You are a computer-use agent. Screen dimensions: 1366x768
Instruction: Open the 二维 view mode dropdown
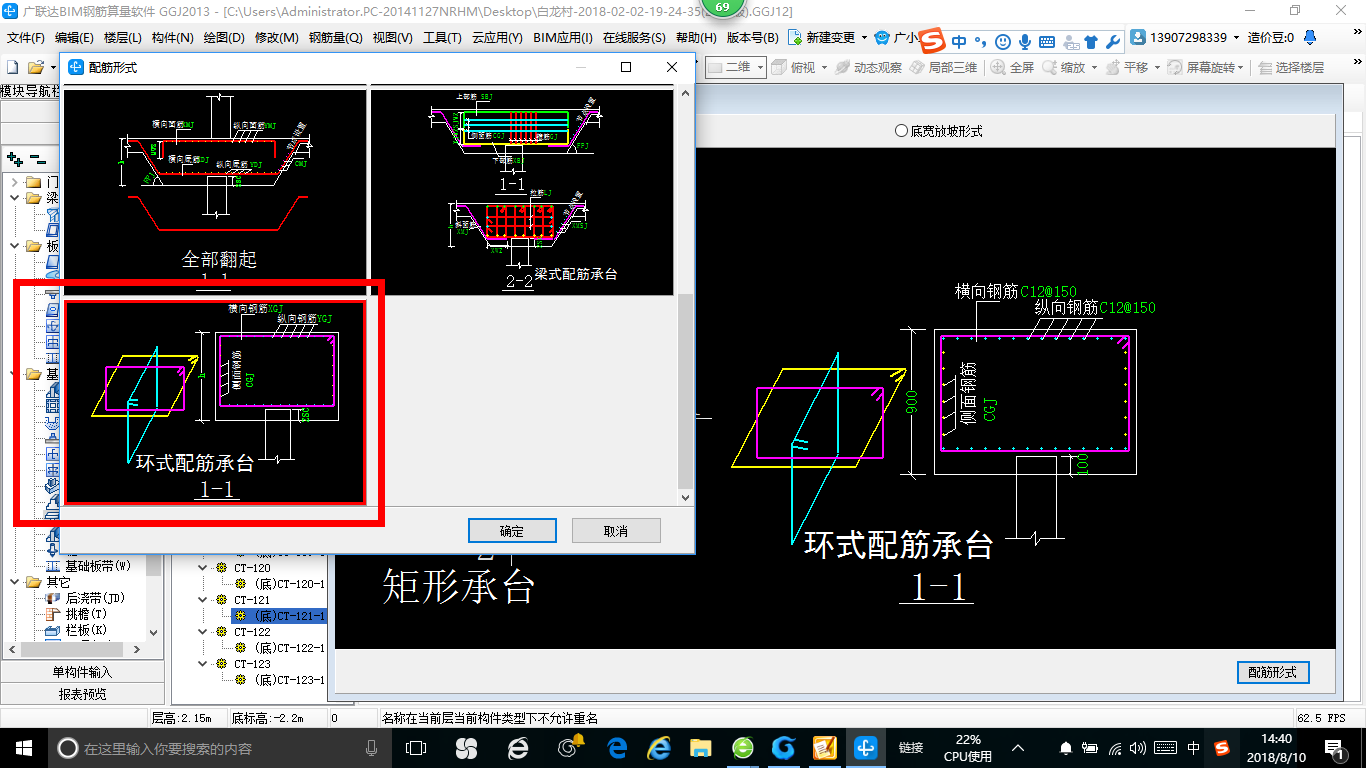click(x=759, y=67)
